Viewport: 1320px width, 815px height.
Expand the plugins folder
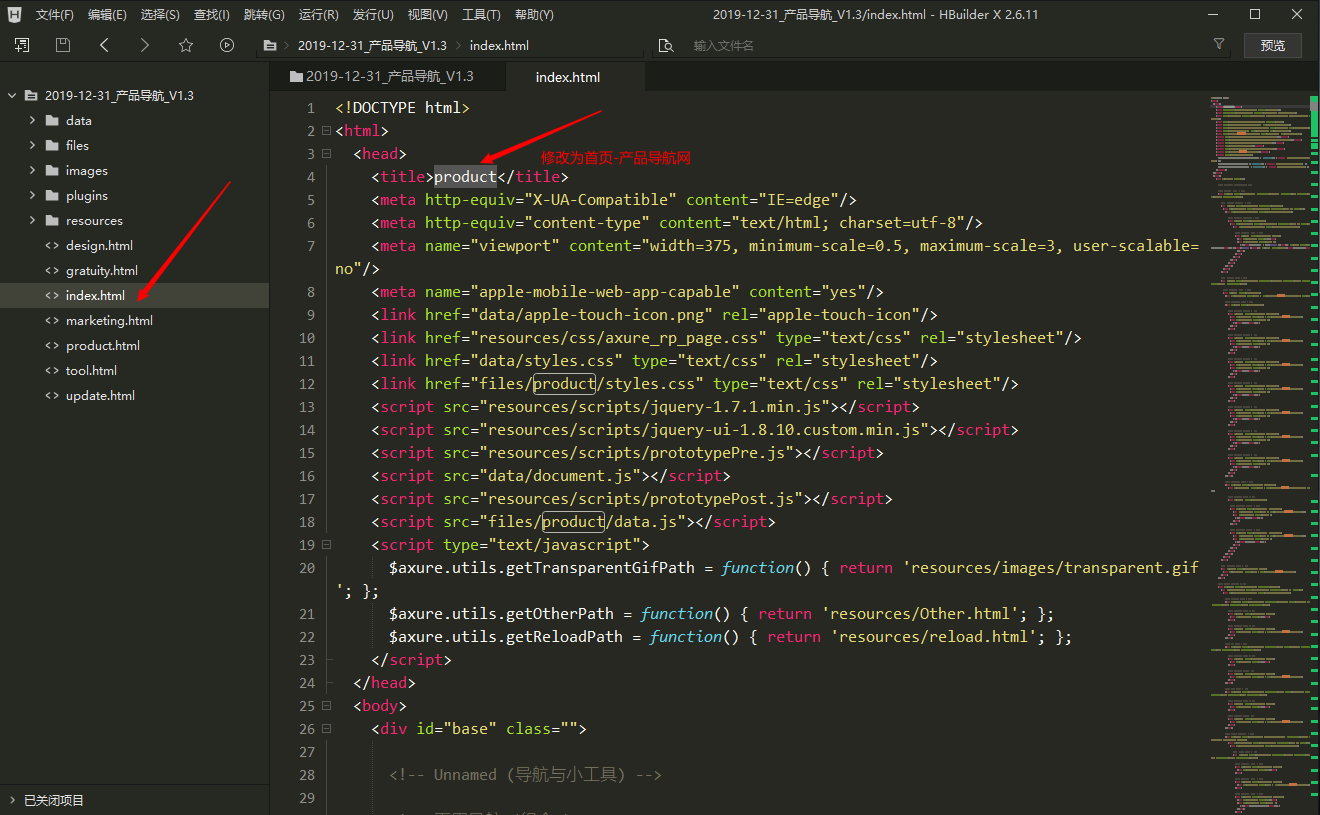[32, 195]
